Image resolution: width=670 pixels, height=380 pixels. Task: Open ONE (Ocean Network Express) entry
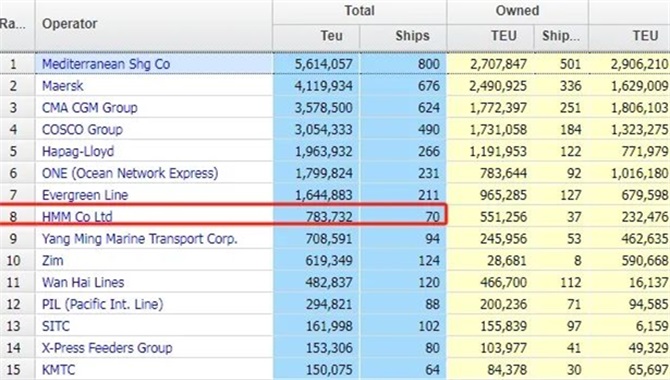click(x=130, y=173)
